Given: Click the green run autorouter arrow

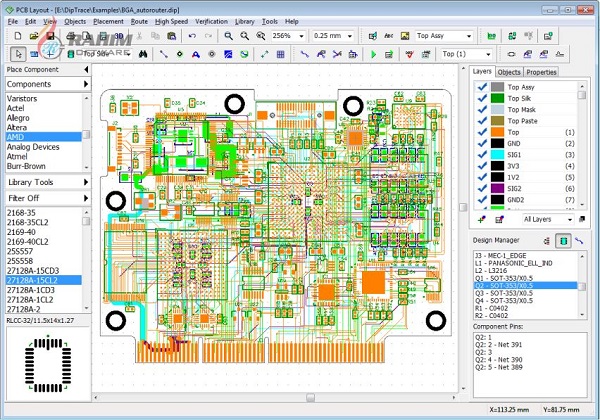Looking at the screenshot, I should coord(374,54).
